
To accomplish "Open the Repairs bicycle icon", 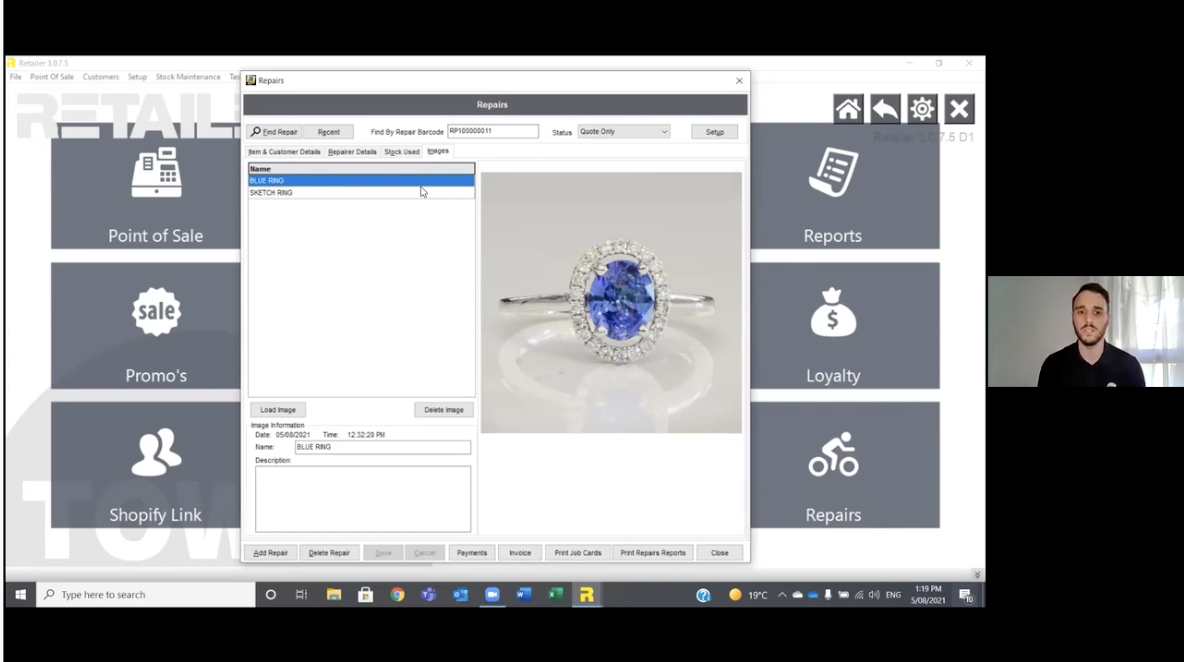I will (833, 452).
